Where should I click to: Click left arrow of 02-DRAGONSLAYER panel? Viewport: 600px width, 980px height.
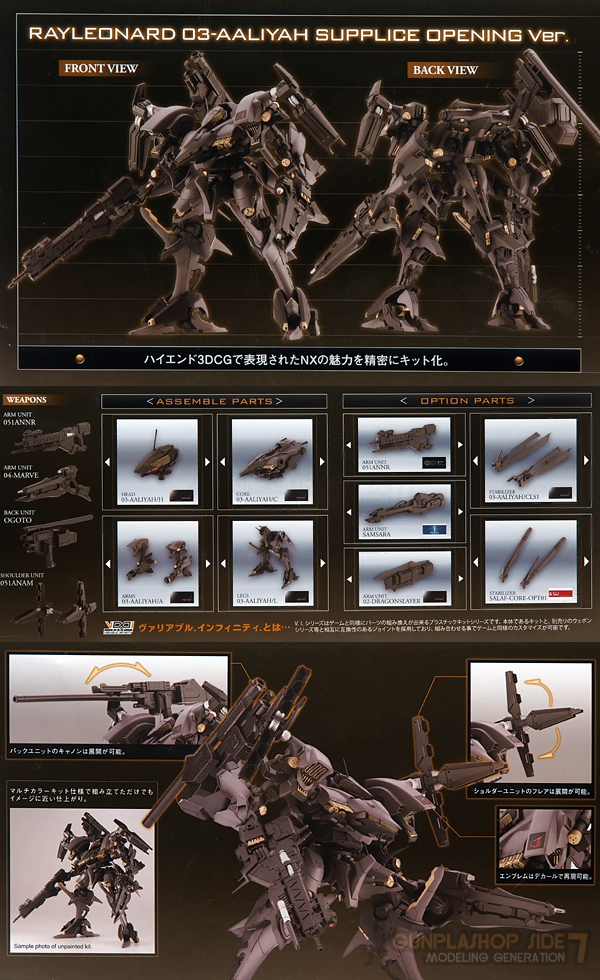349,579
